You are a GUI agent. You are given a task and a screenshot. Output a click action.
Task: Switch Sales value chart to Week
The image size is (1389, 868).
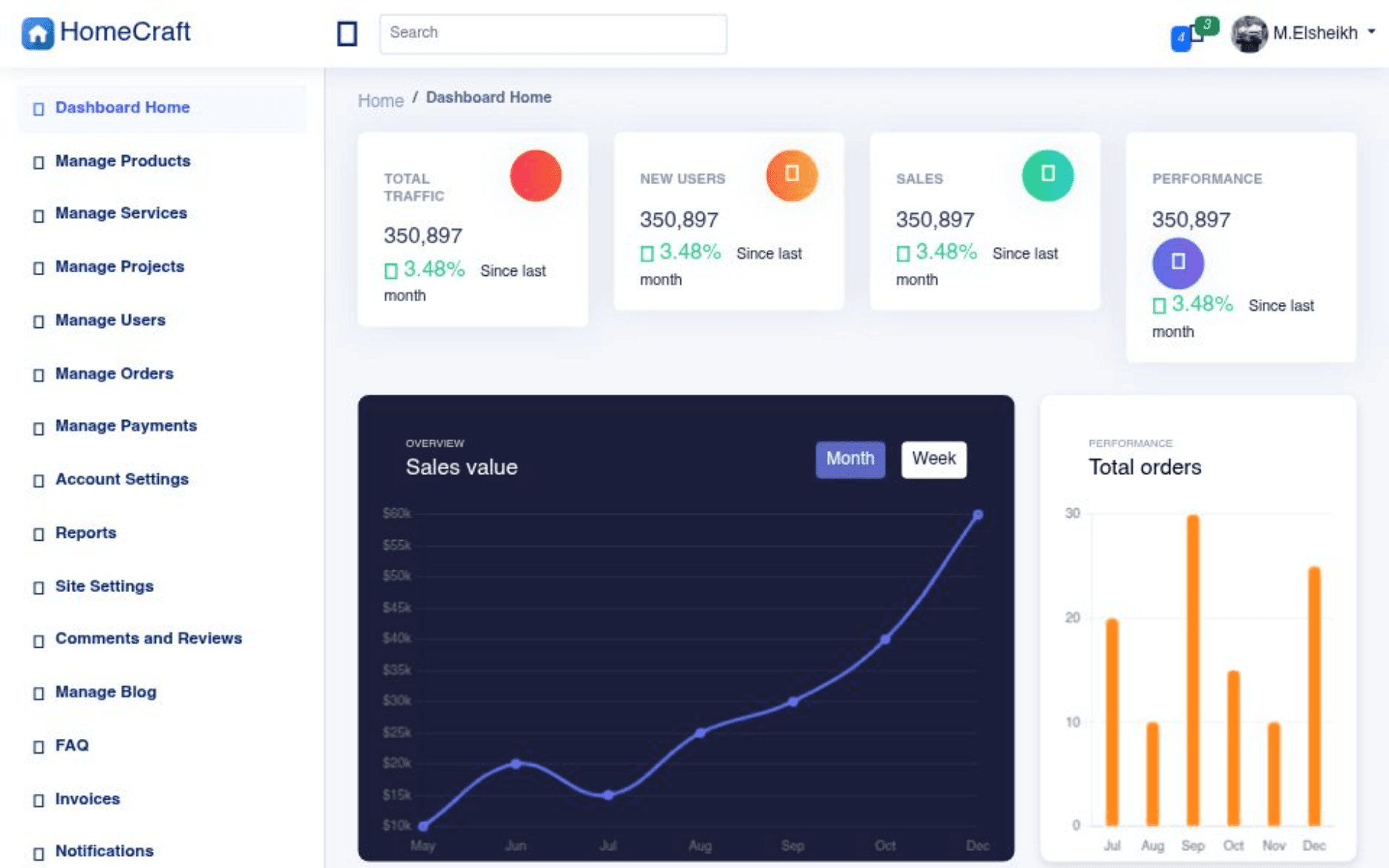(933, 459)
